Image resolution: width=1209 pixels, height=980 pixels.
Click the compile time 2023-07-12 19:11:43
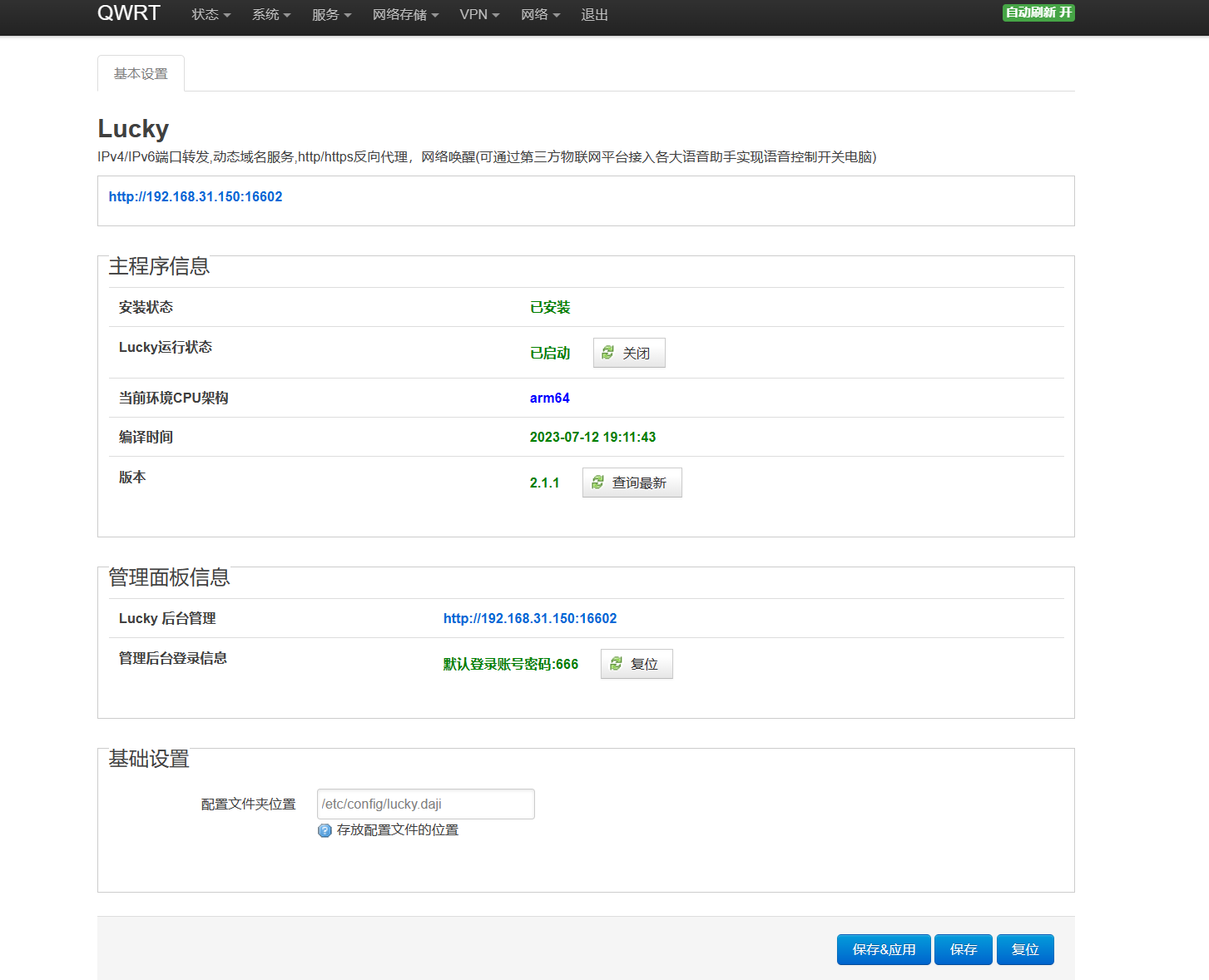click(x=592, y=437)
